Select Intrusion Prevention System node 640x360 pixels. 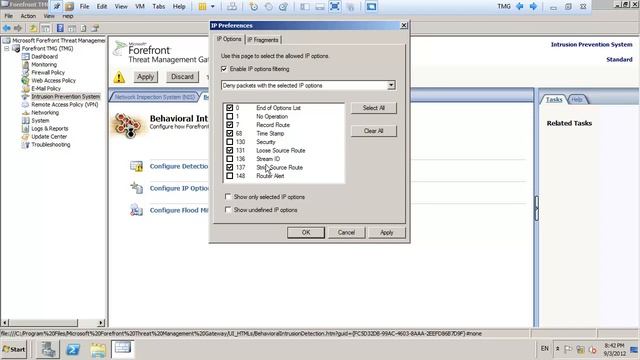65,96
